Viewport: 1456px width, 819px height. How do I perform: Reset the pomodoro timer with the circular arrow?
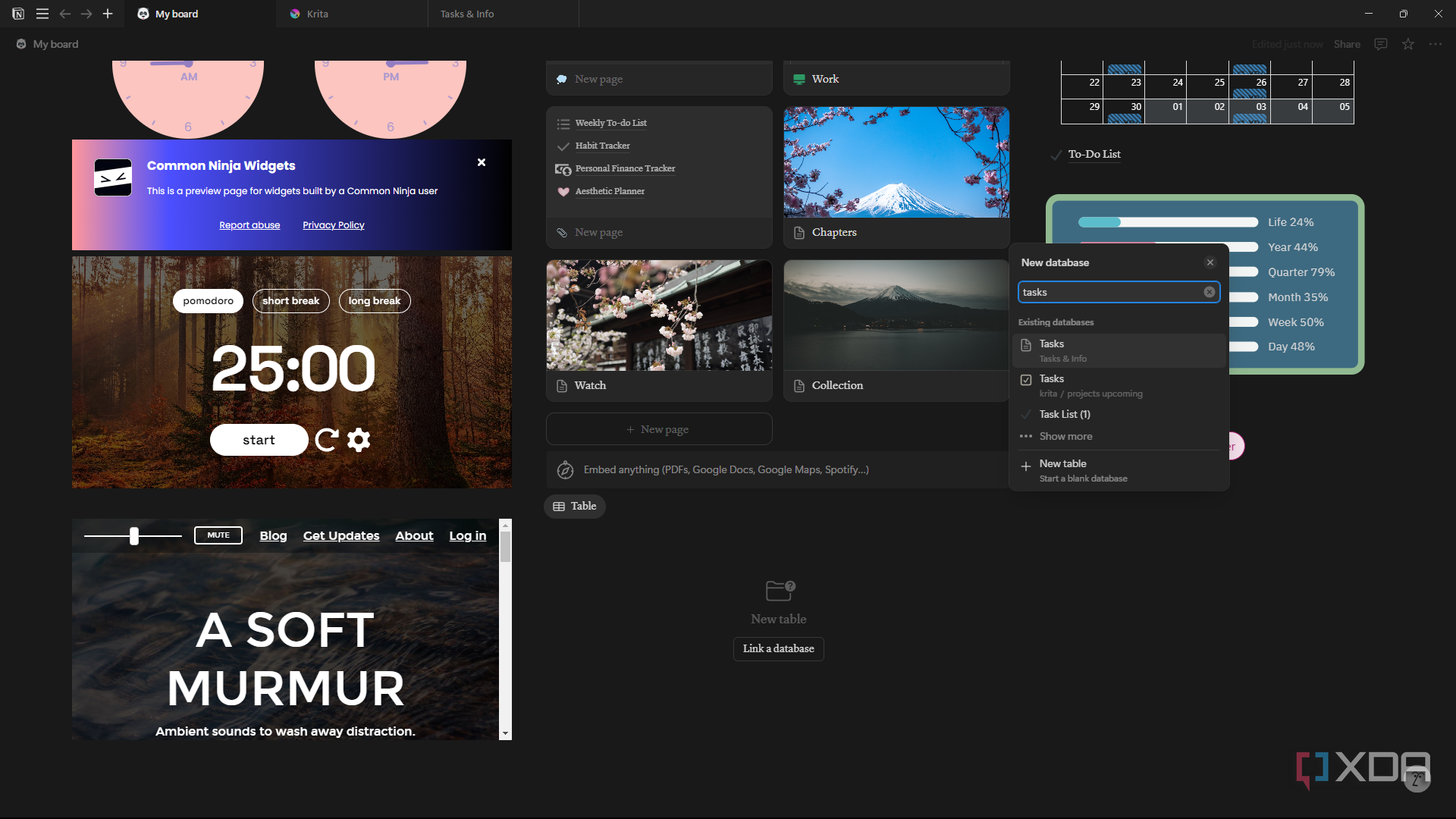[x=327, y=440]
